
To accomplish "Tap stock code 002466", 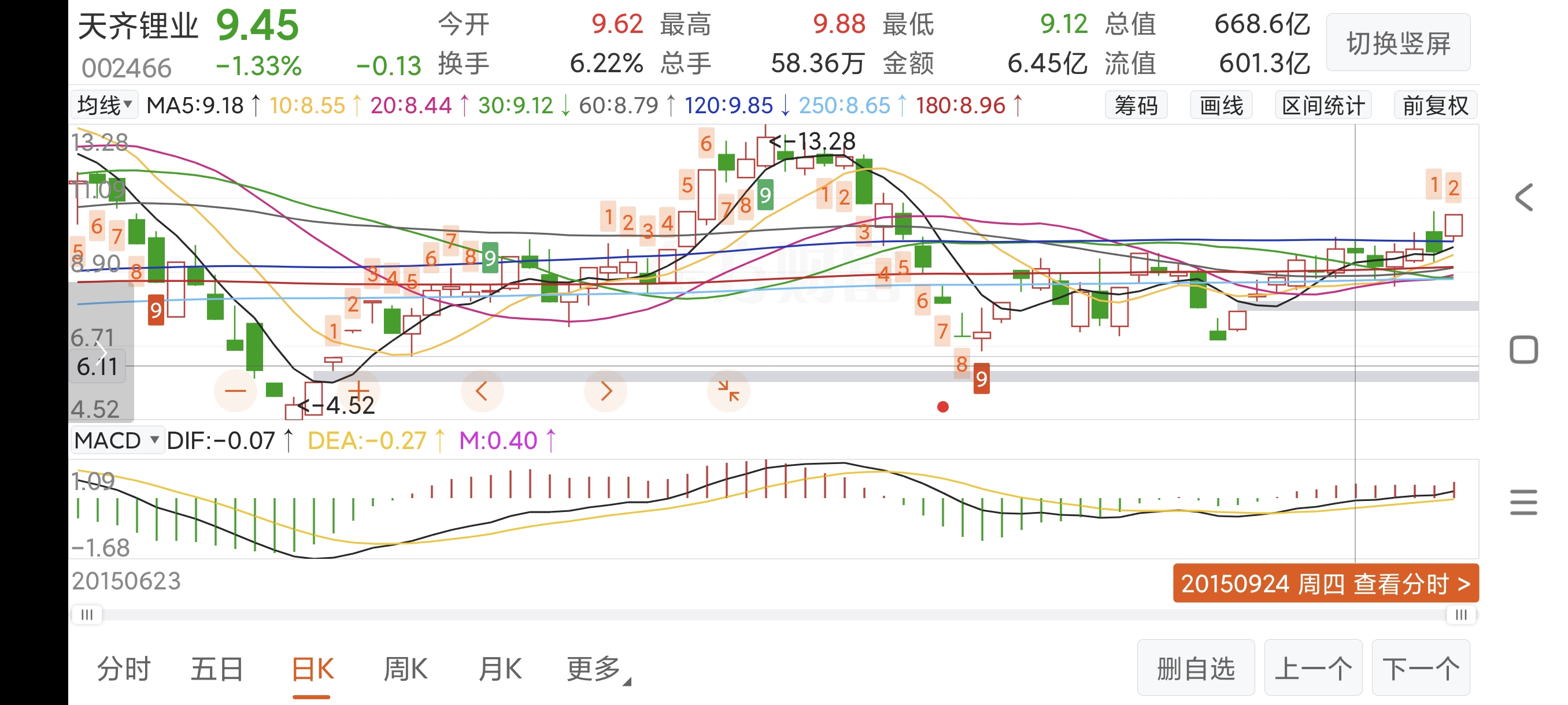I will [127, 68].
